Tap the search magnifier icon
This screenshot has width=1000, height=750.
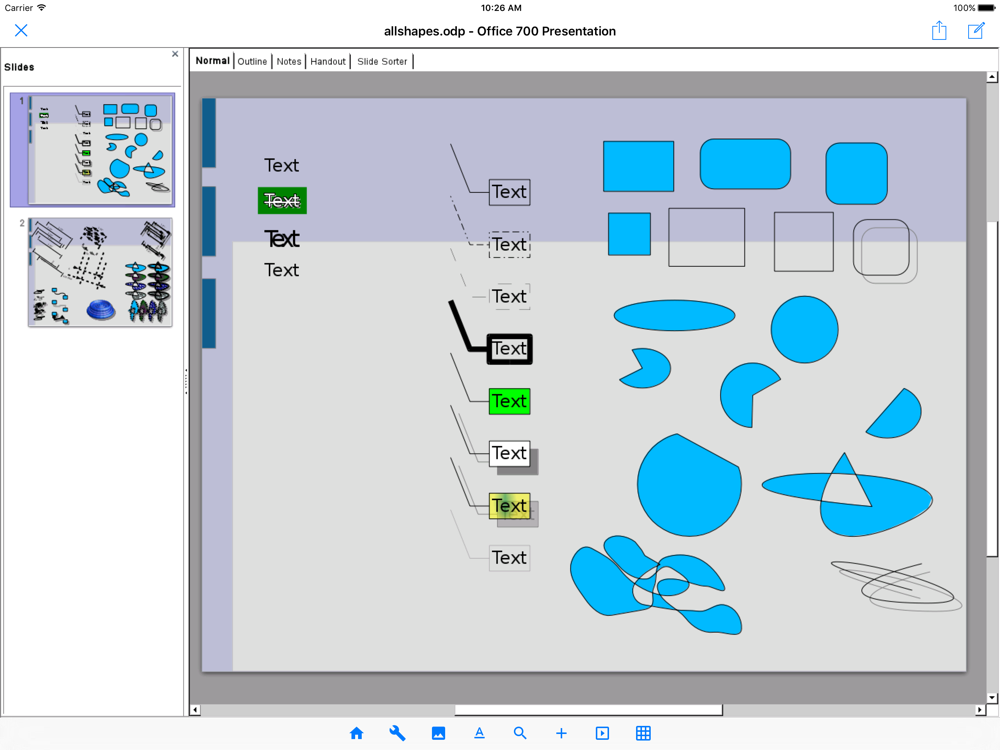(520, 733)
